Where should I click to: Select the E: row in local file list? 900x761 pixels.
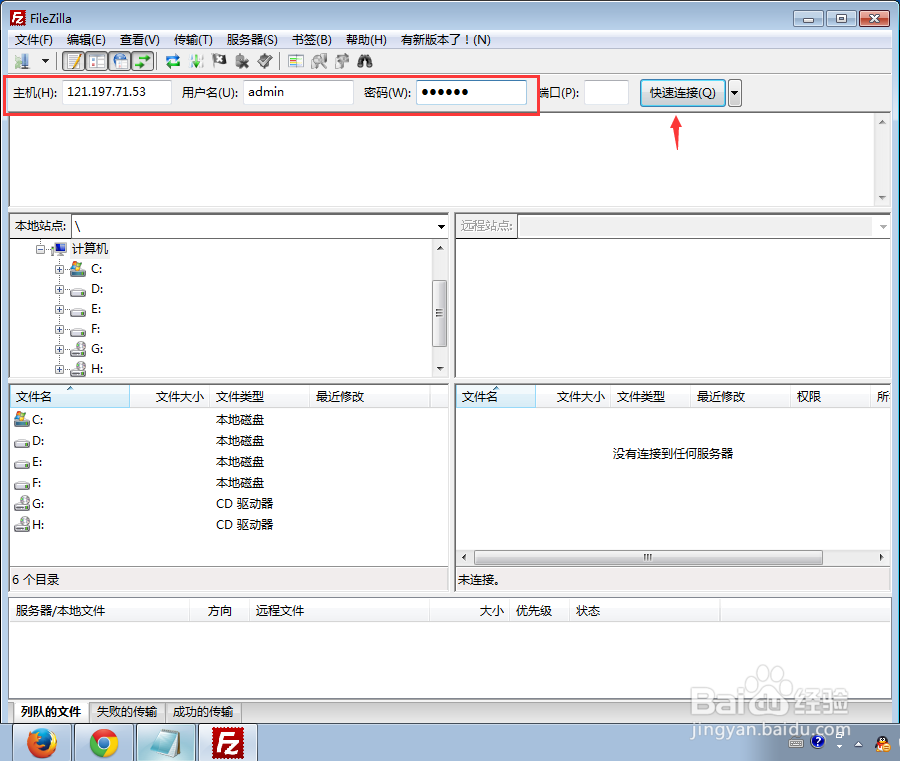pos(228,461)
